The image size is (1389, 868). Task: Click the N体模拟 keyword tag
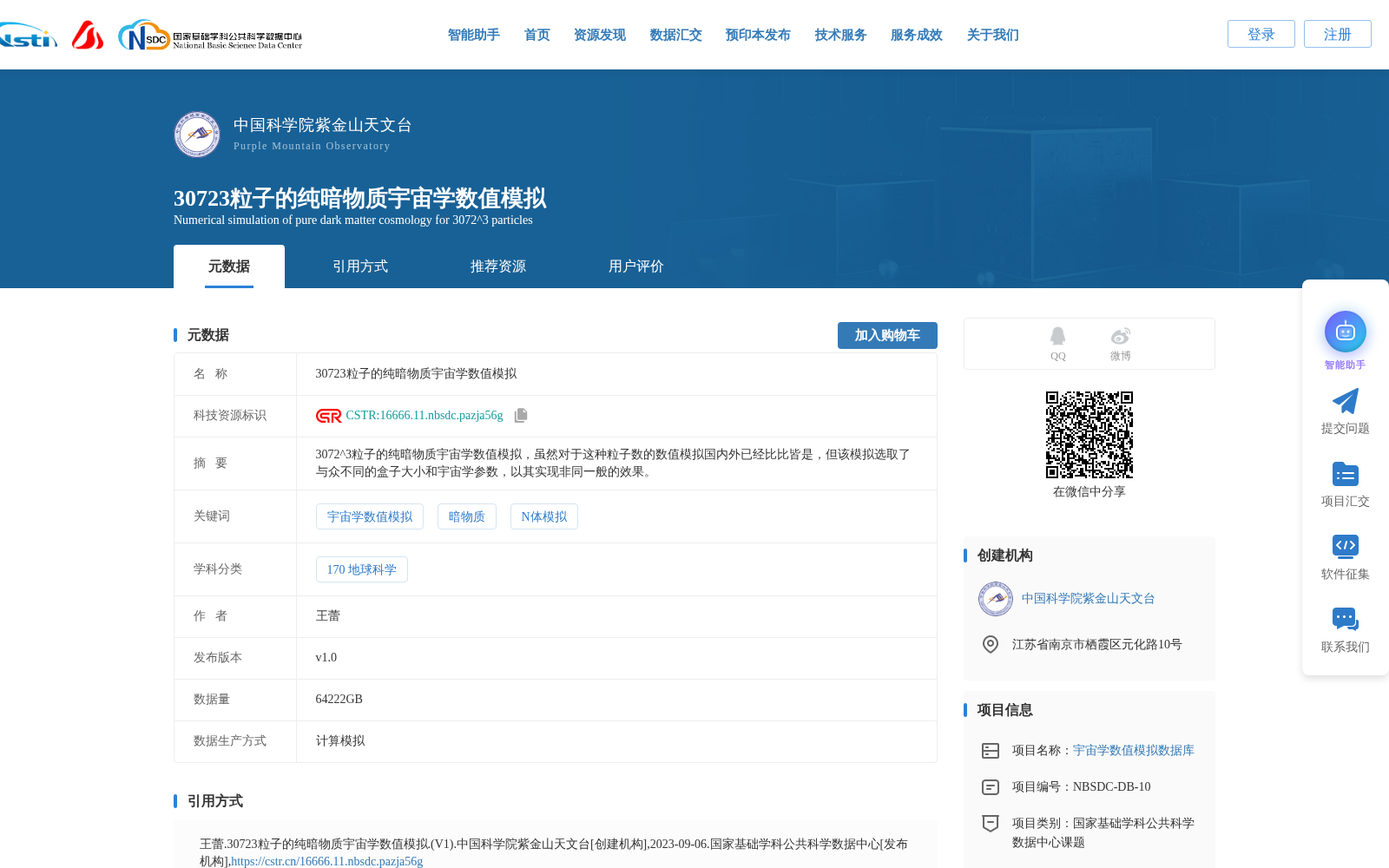tap(544, 516)
